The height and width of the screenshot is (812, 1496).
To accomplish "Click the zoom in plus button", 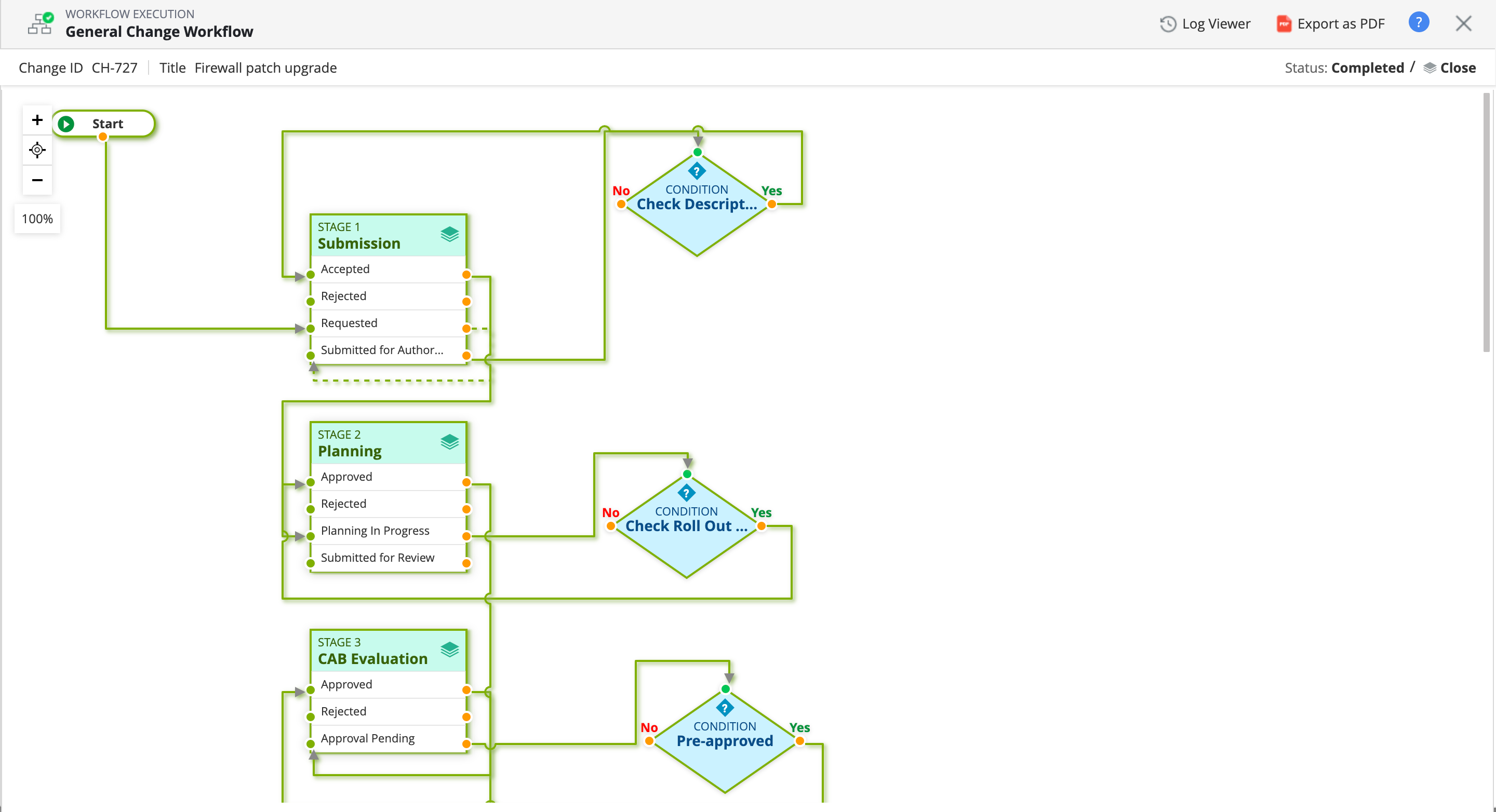I will pyautogui.click(x=37, y=120).
